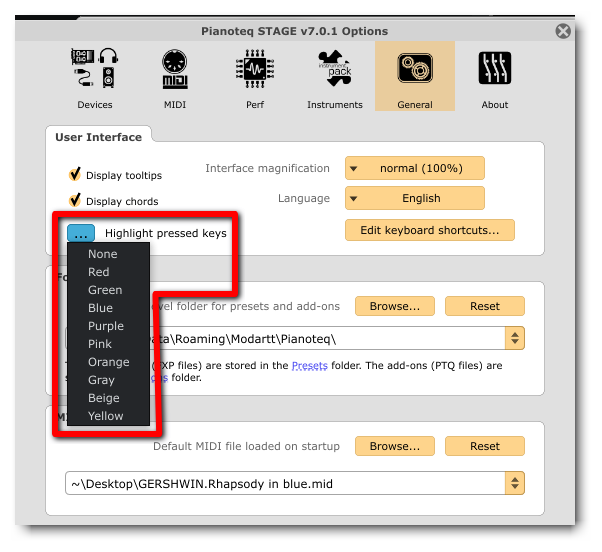Choose Blue from highlight color menu
This screenshot has height=552, width=602.
(108, 308)
